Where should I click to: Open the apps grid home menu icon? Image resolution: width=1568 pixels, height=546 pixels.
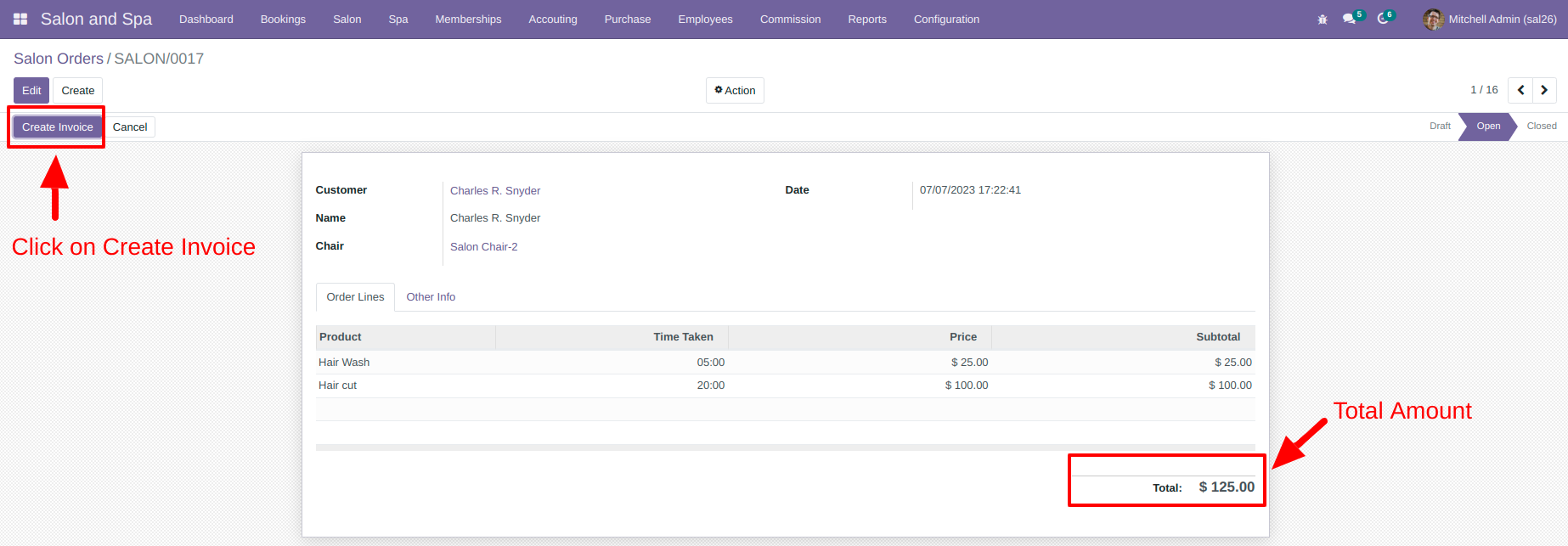pyautogui.click(x=20, y=19)
